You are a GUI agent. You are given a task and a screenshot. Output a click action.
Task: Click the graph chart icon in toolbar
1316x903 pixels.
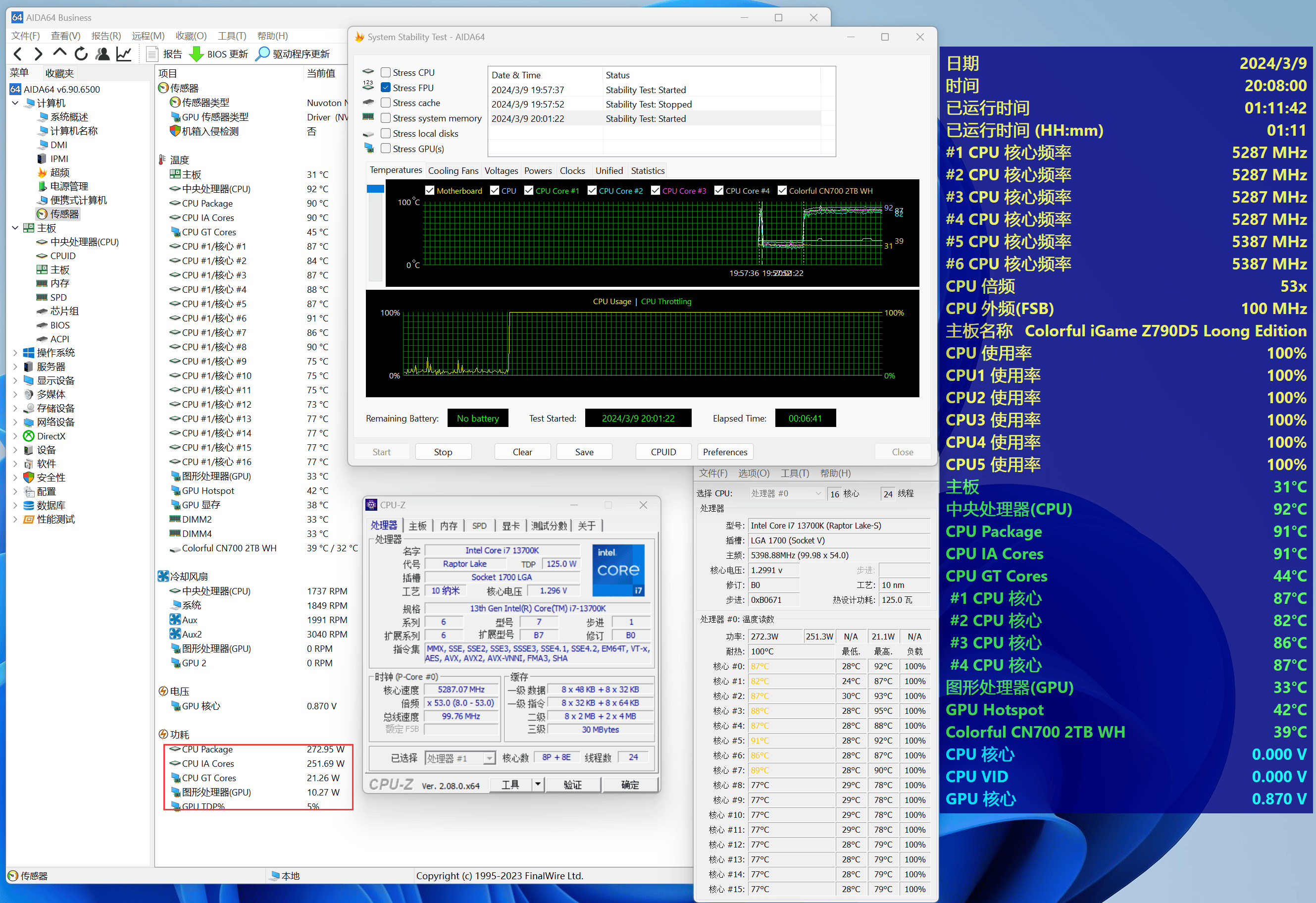click(x=123, y=54)
